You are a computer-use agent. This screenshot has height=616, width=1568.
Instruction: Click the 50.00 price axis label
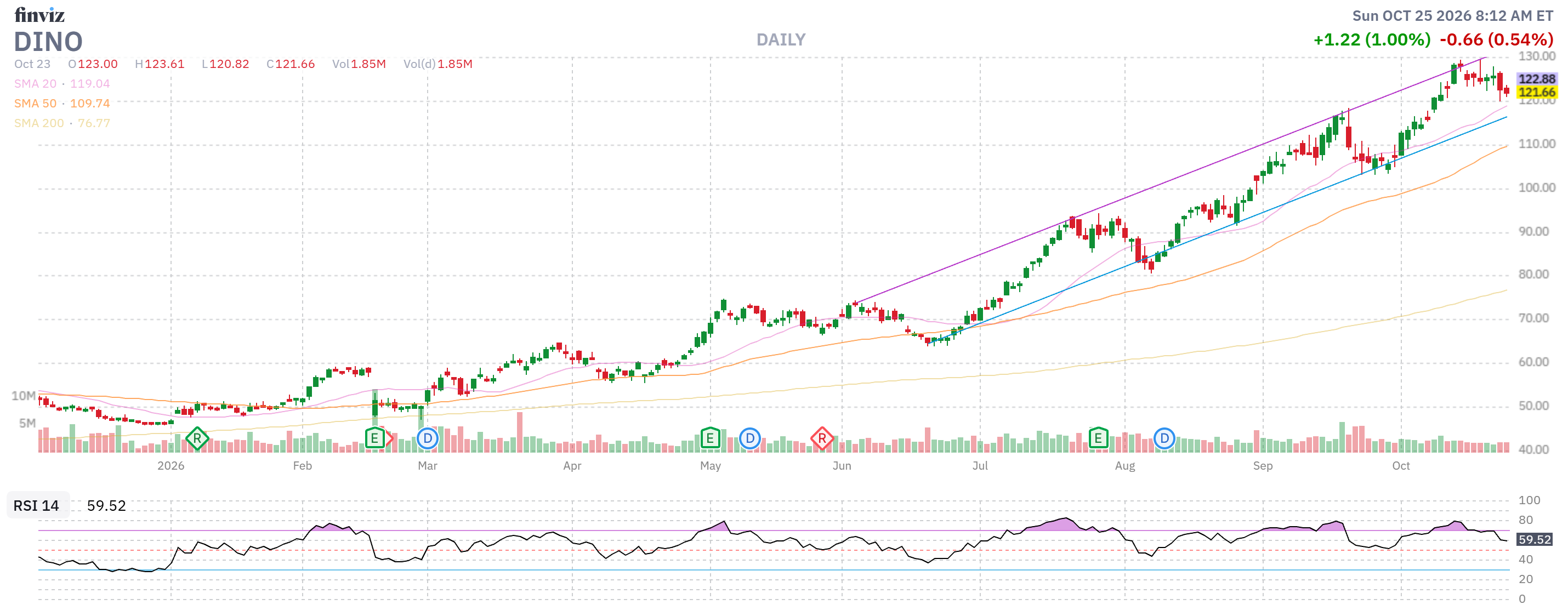1534,406
